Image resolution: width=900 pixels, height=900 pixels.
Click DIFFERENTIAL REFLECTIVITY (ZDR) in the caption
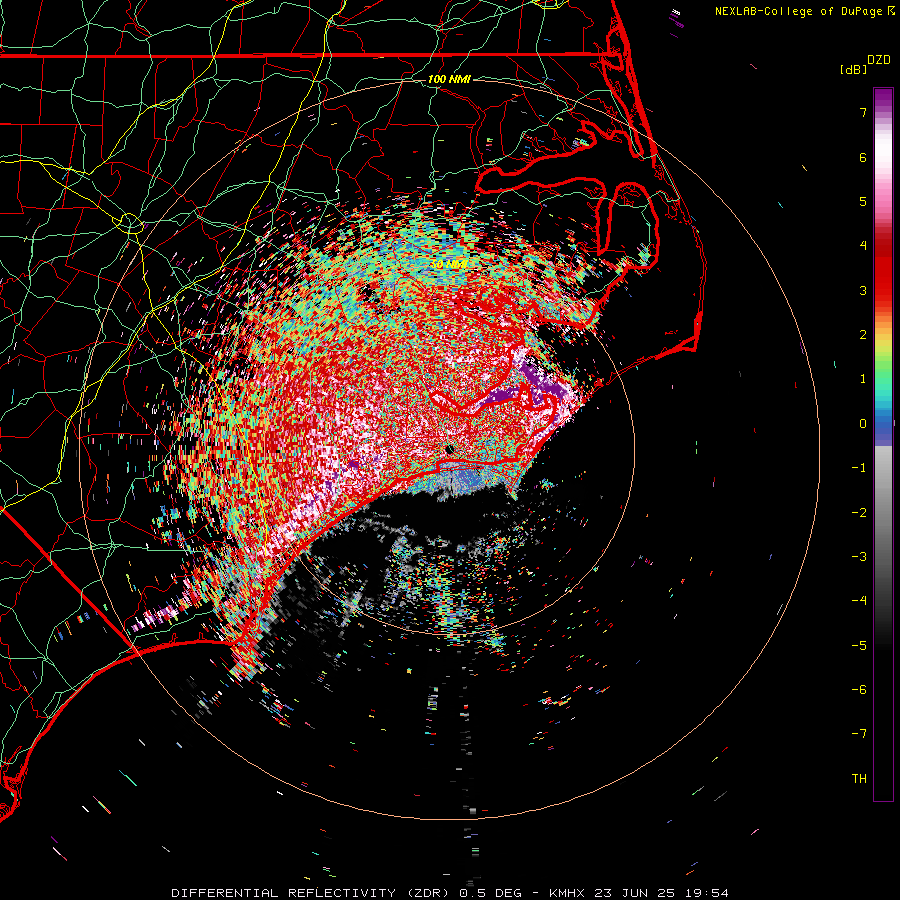pyautogui.click(x=312, y=893)
